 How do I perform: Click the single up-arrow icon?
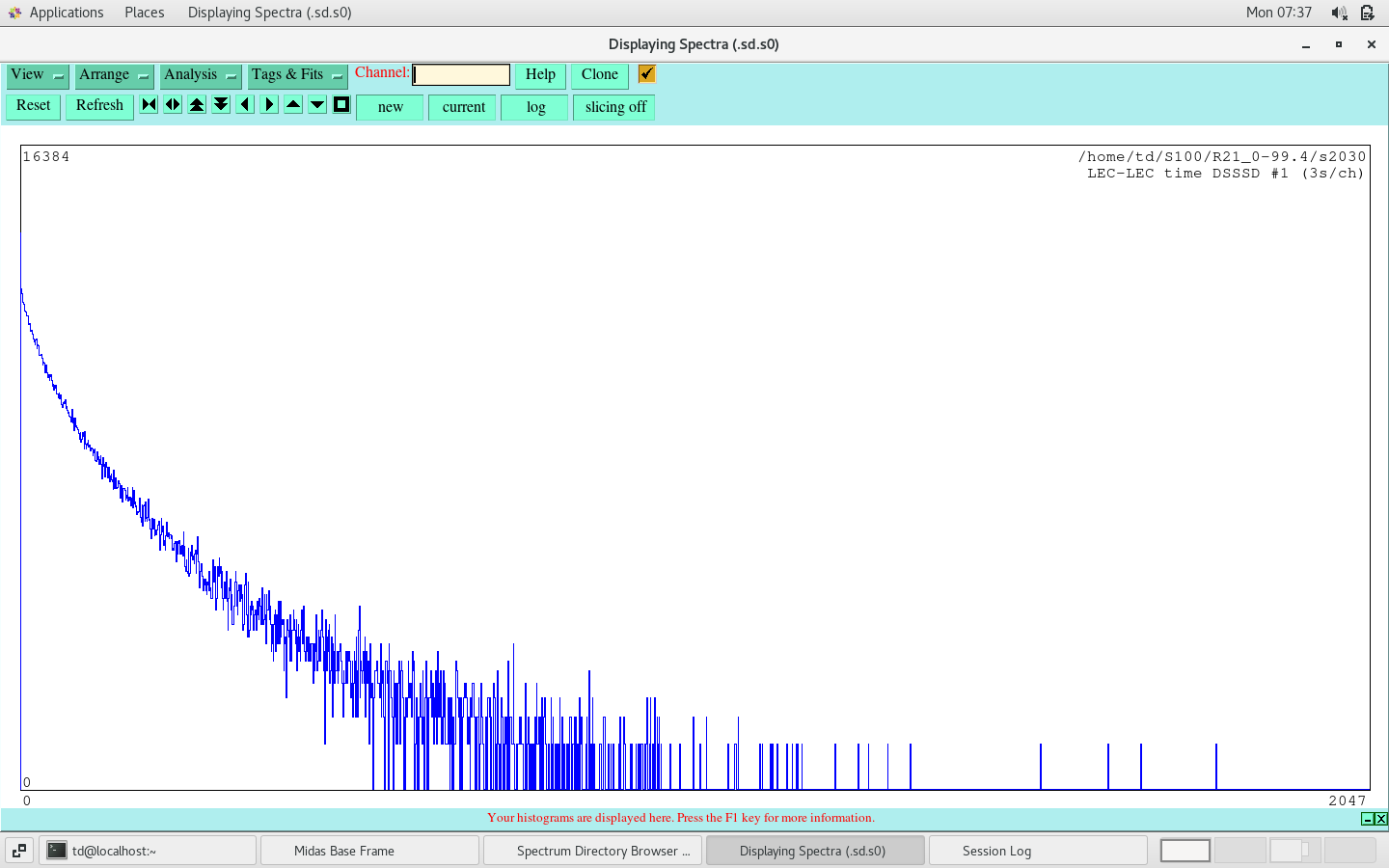click(293, 105)
